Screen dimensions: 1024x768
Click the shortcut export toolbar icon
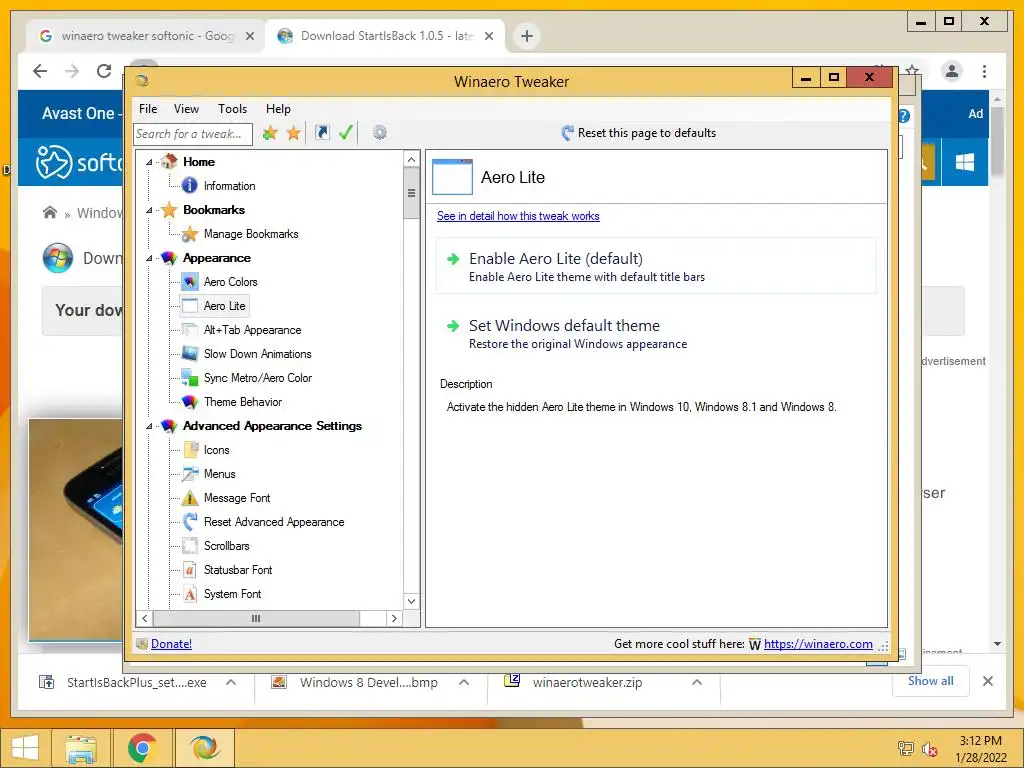(322, 133)
